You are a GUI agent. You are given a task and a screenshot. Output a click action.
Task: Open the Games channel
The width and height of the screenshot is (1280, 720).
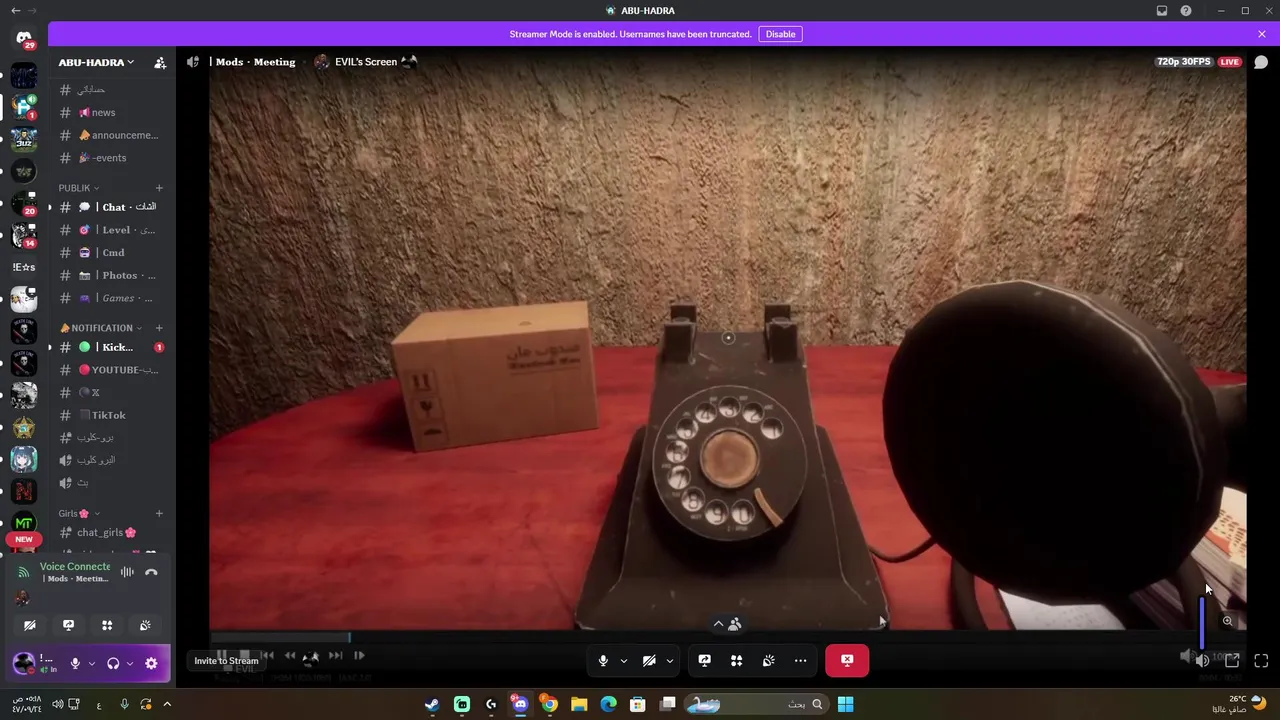pos(110,298)
